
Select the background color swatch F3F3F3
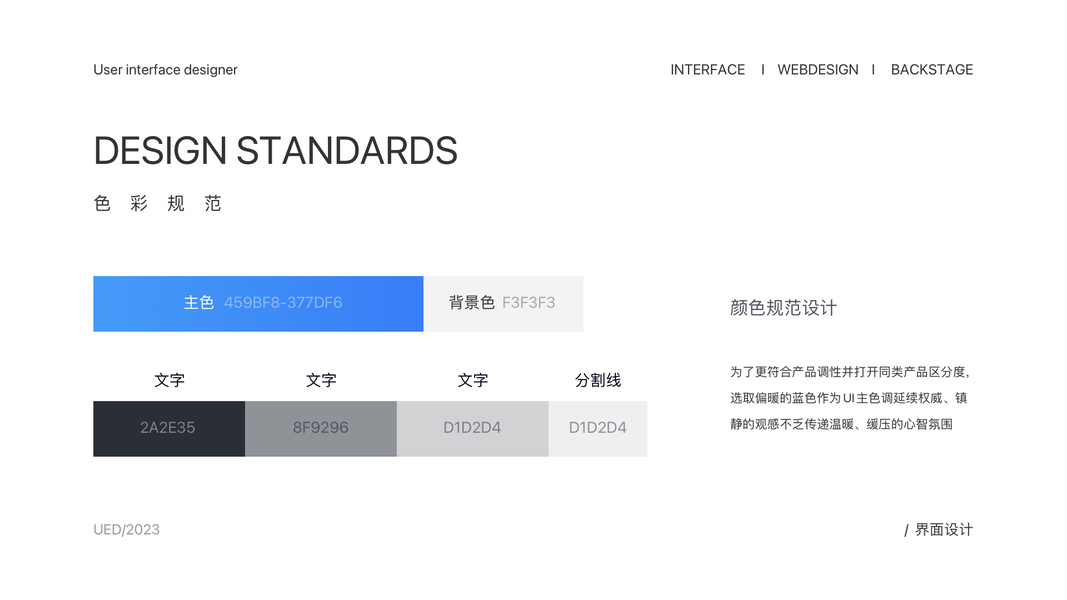coord(504,303)
